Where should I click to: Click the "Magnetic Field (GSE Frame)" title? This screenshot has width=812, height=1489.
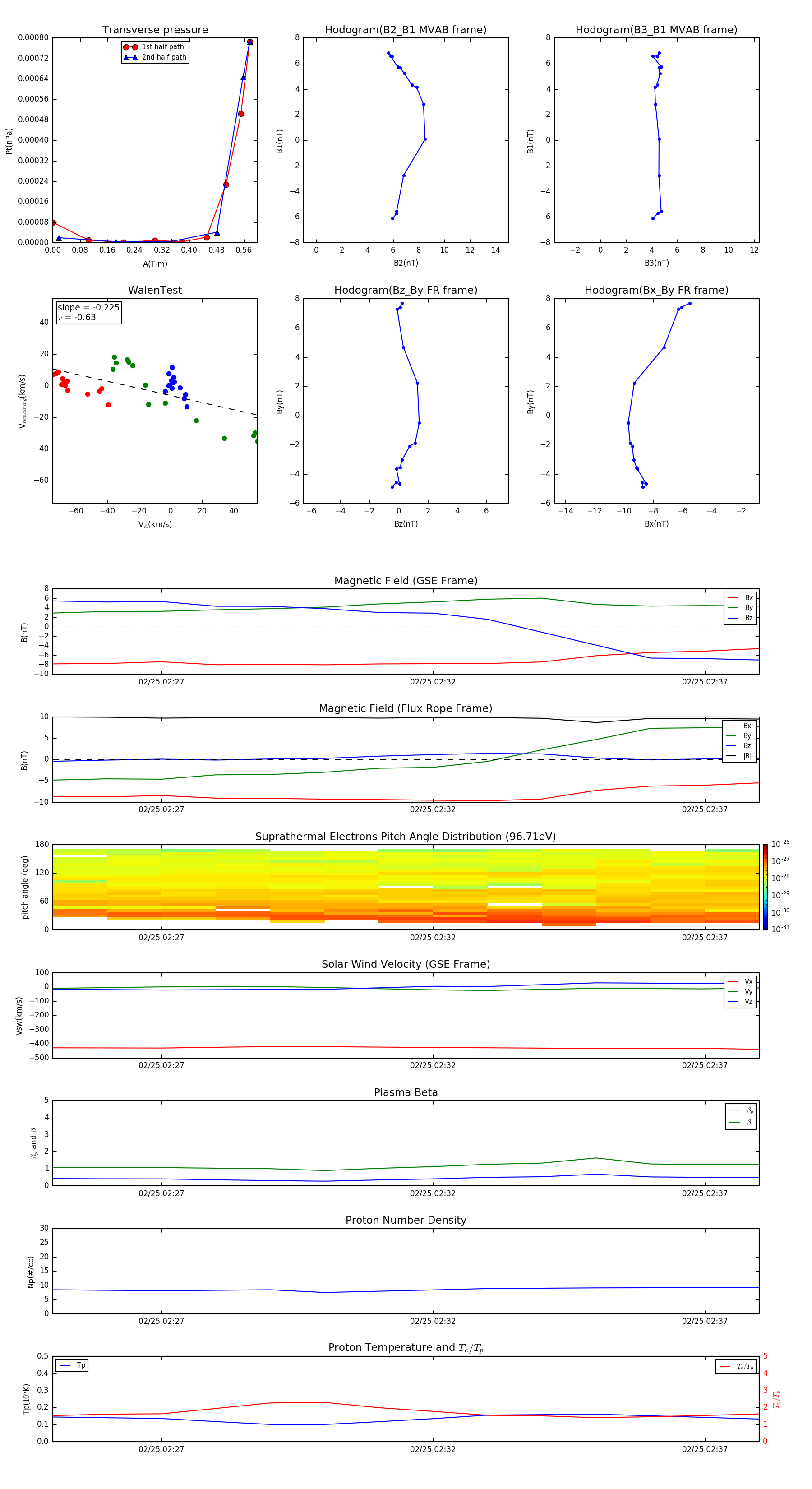[406, 581]
